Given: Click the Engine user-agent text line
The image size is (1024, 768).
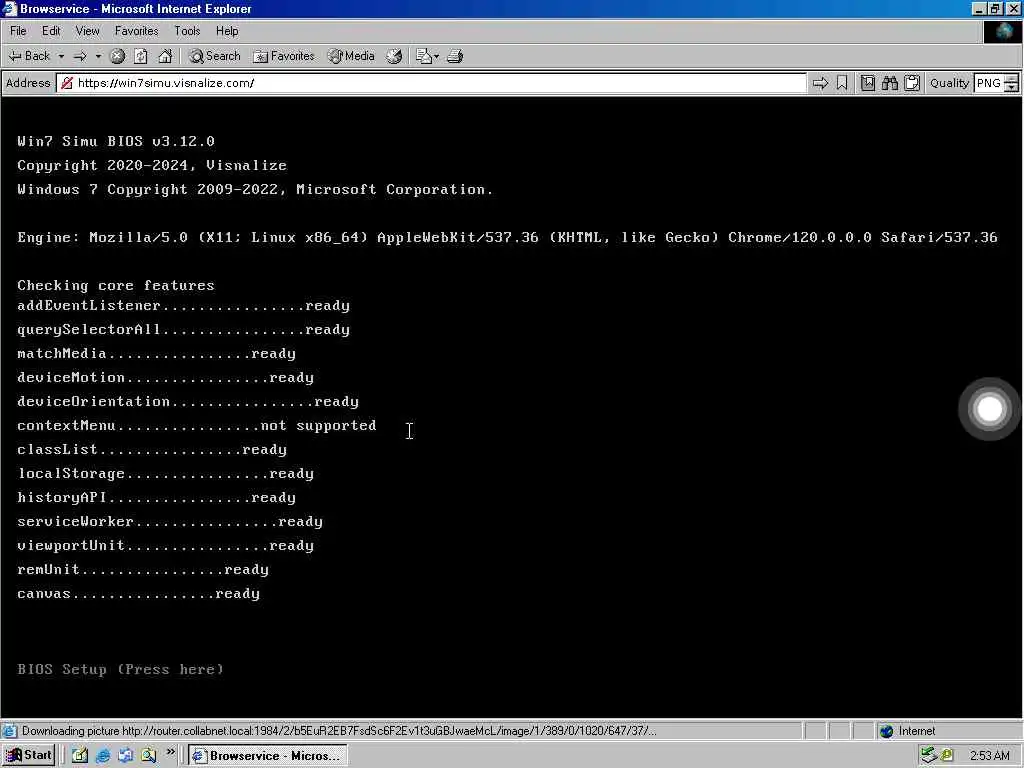Looking at the screenshot, I should click(507, 237).
